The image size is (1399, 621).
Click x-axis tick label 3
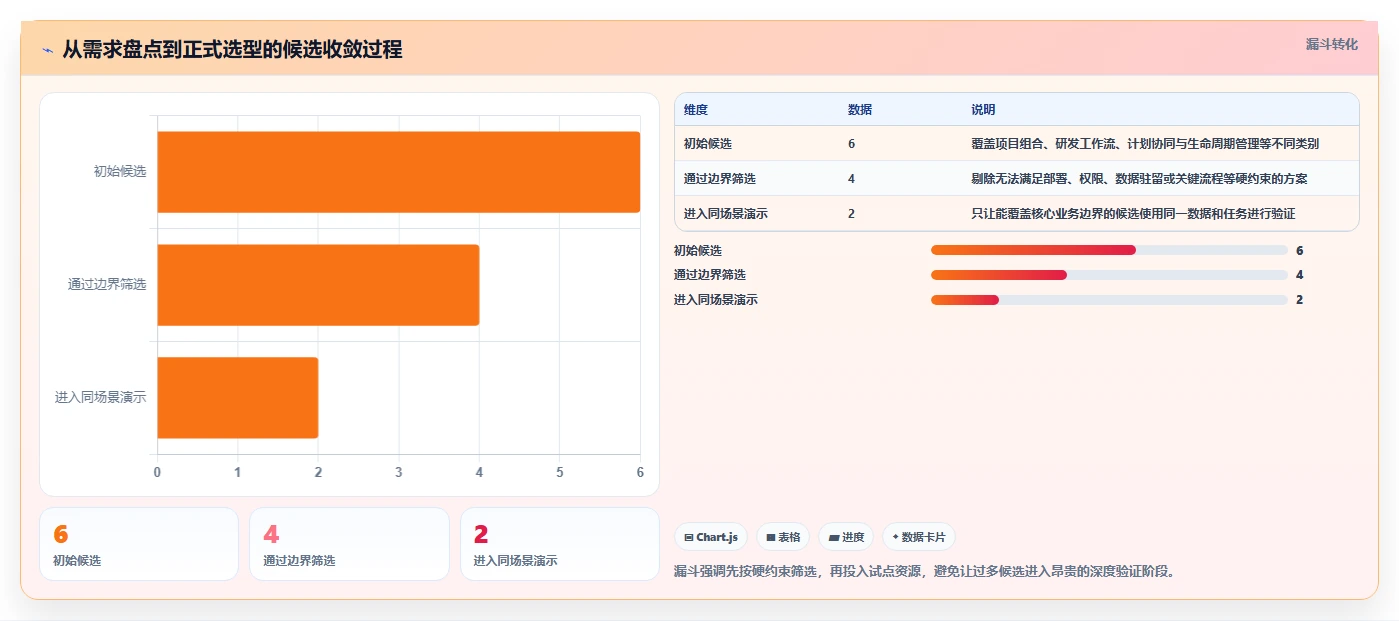point(399,472)
